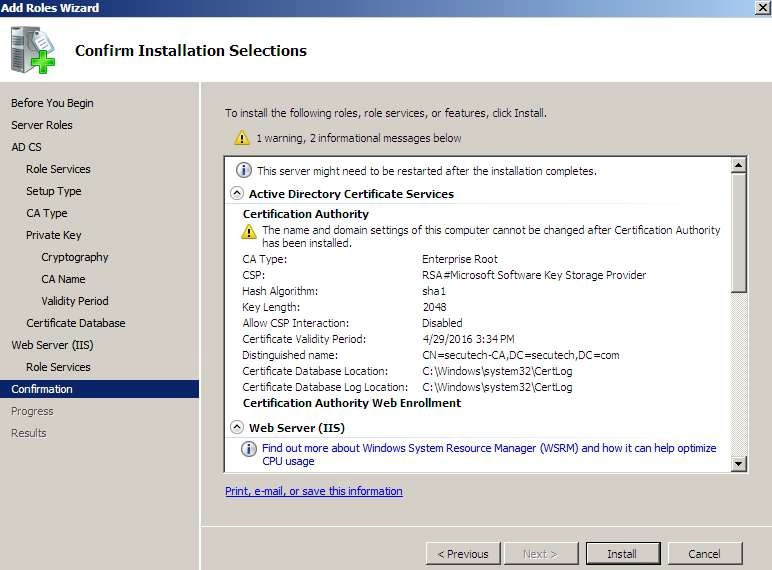Click the scrollbar up arrow
The image size is (772, 570).
point(739,165)
